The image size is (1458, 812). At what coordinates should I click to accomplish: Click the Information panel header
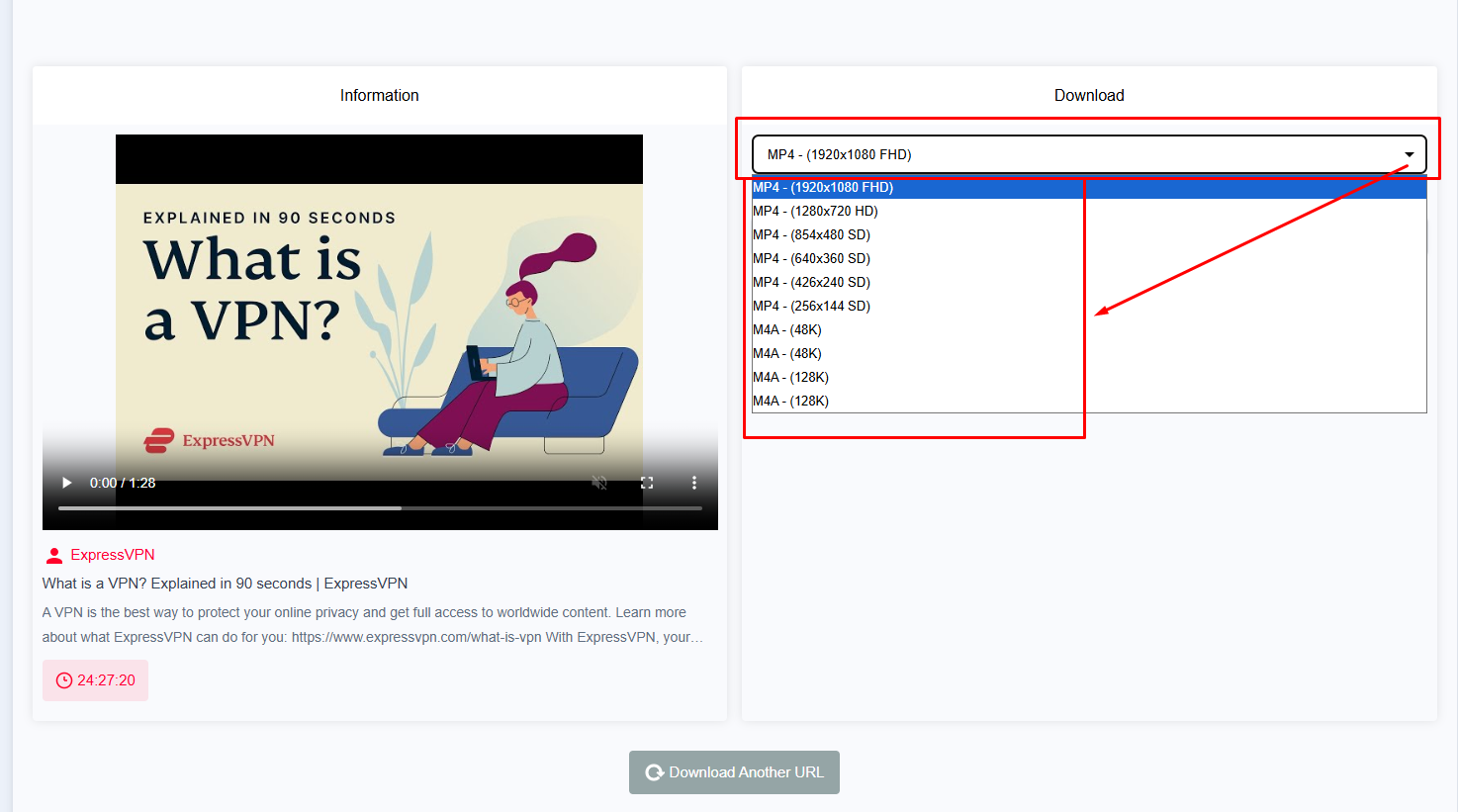click(379, 95)
